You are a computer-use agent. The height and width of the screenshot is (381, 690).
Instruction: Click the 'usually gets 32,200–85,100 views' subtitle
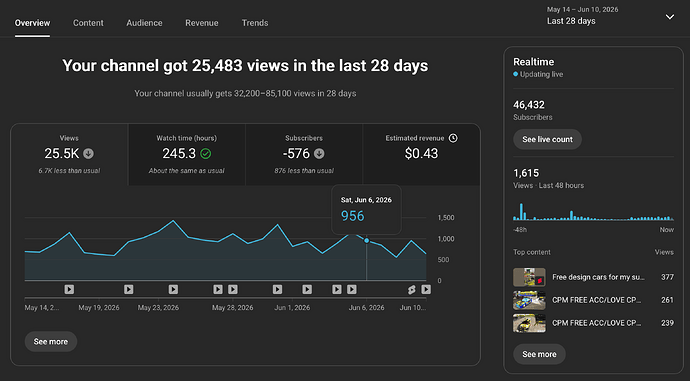[245, 93]
